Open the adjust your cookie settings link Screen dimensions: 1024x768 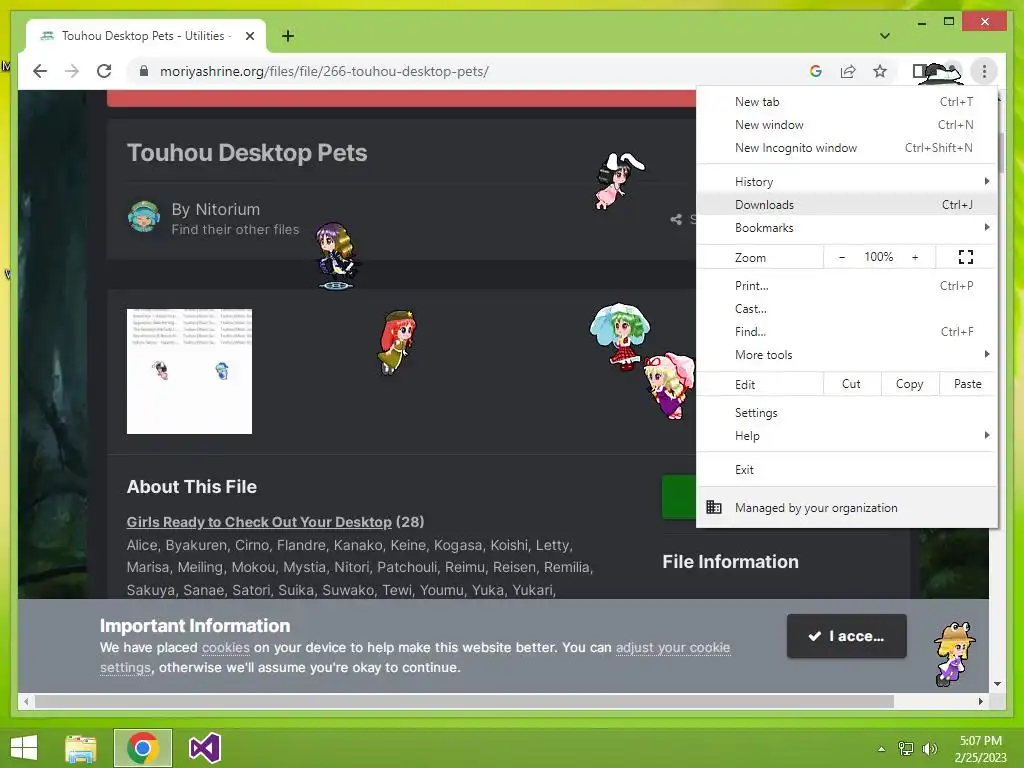click(415, 658)
